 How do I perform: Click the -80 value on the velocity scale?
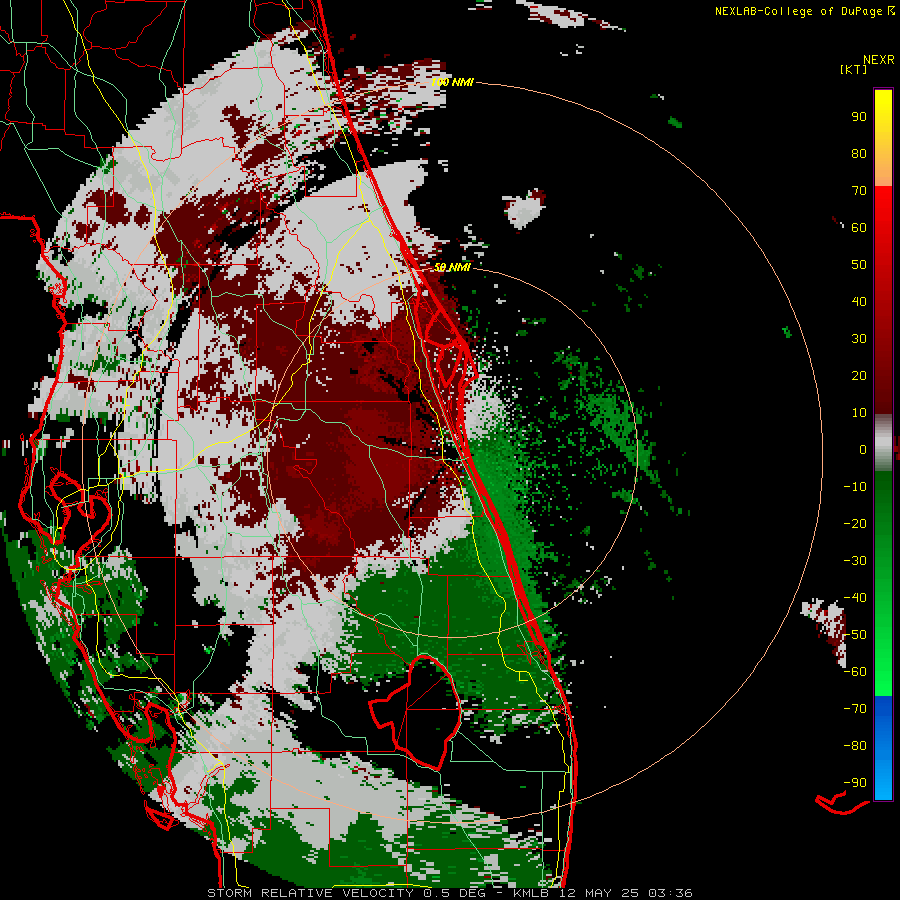855,746
